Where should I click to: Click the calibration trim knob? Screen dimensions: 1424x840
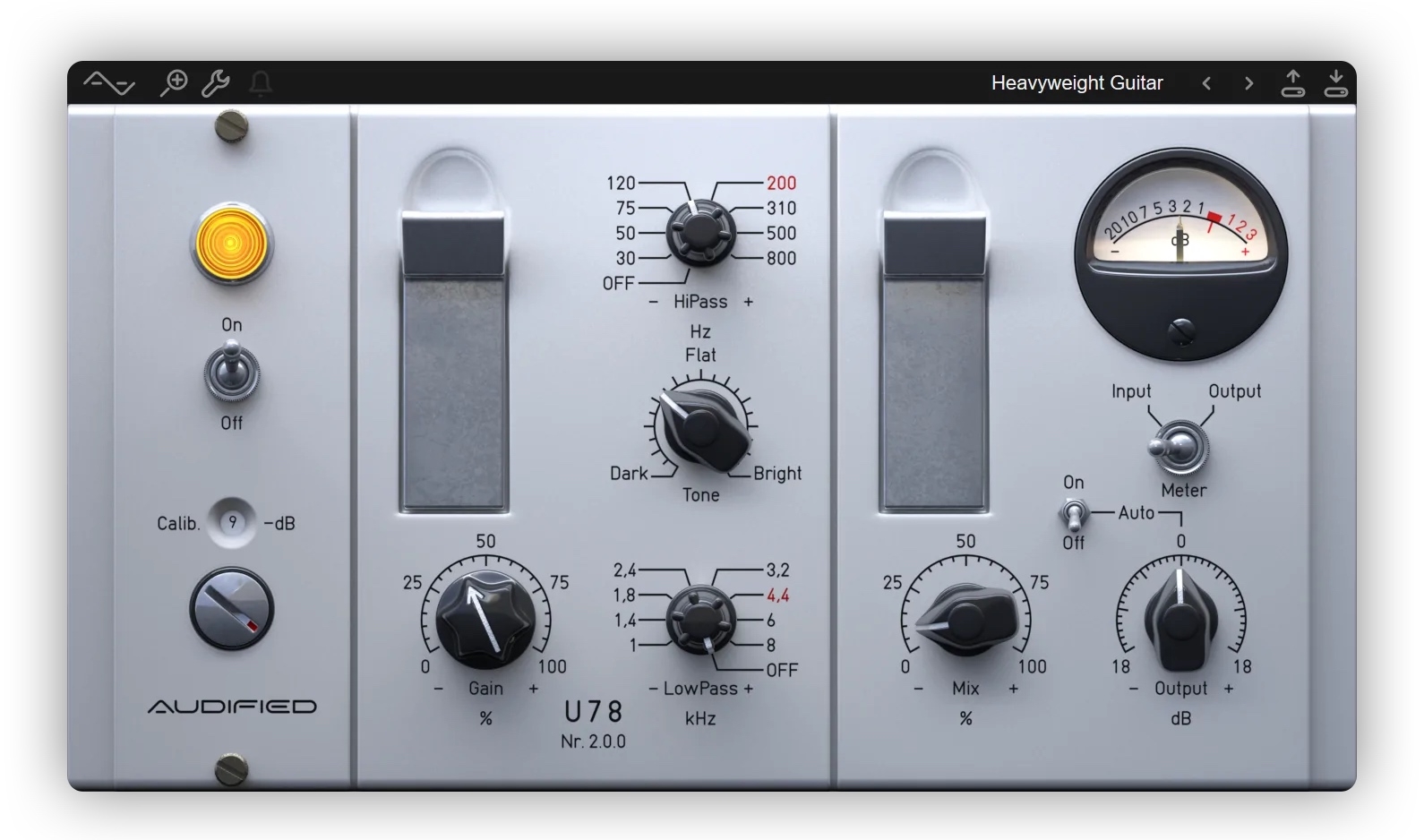(232, 609)
